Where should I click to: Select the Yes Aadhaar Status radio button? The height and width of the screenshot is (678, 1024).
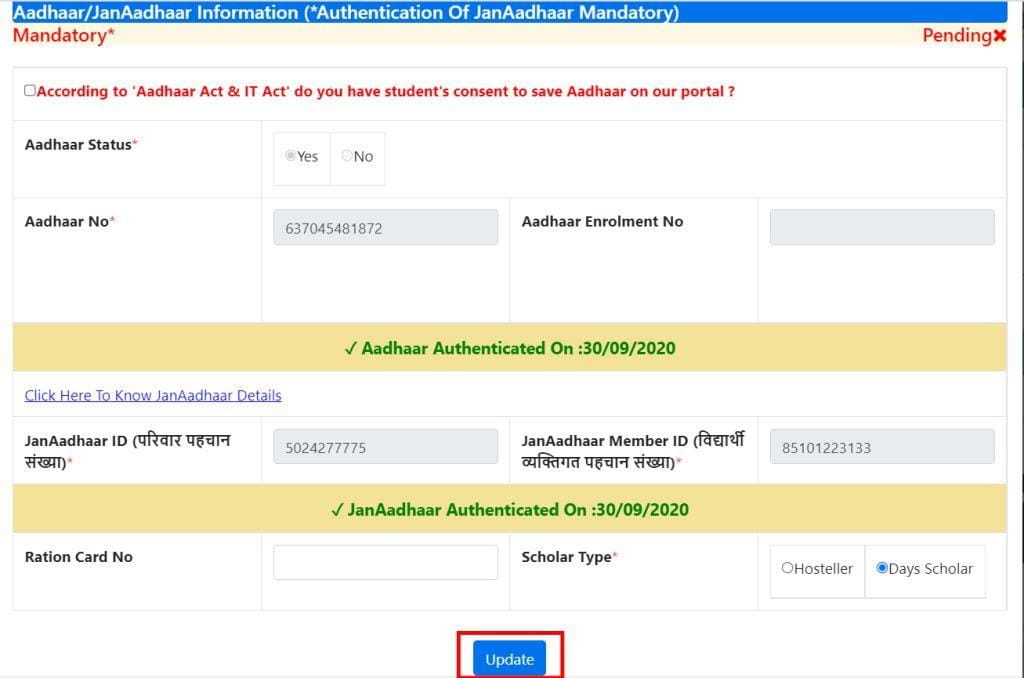(x=291, y=156)
